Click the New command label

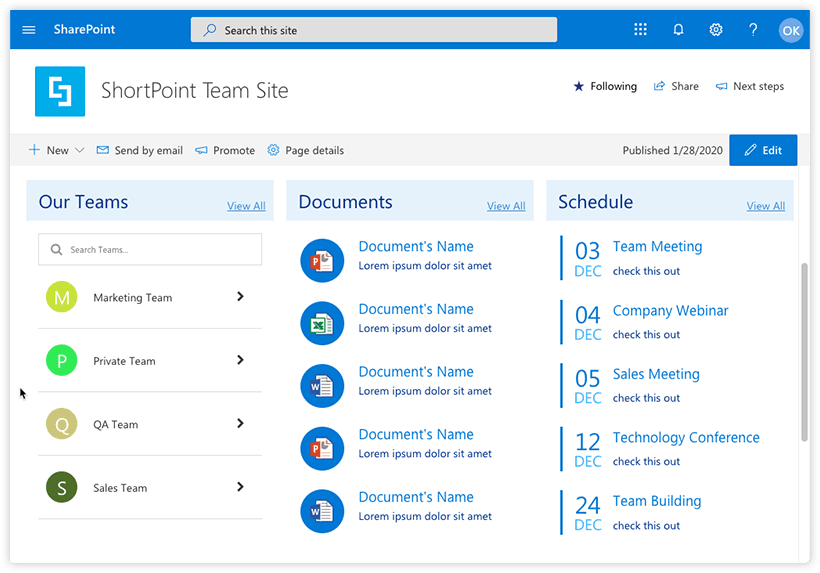point(58,151)
